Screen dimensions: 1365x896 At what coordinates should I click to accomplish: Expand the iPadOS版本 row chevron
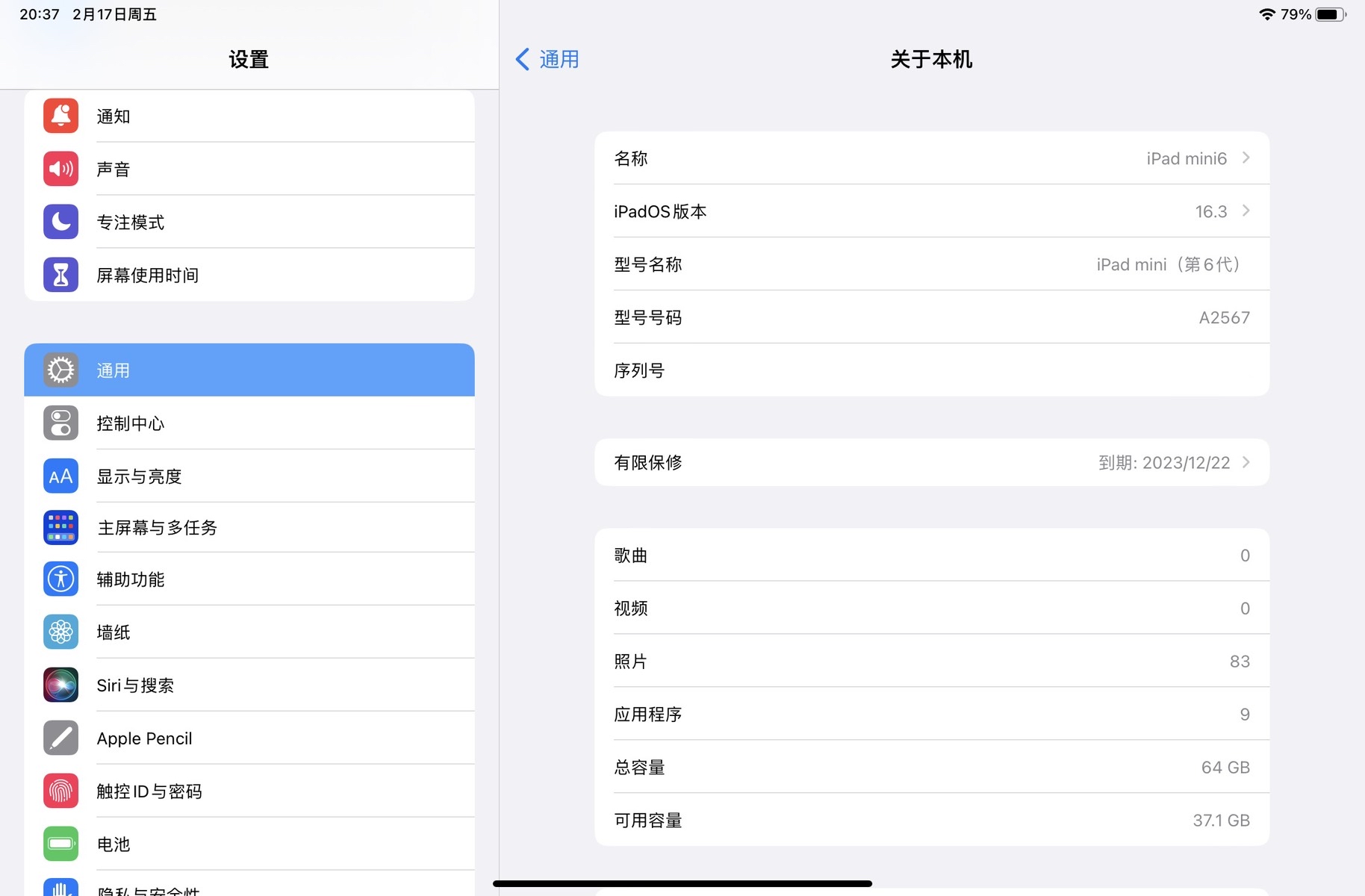[1246, 211]
